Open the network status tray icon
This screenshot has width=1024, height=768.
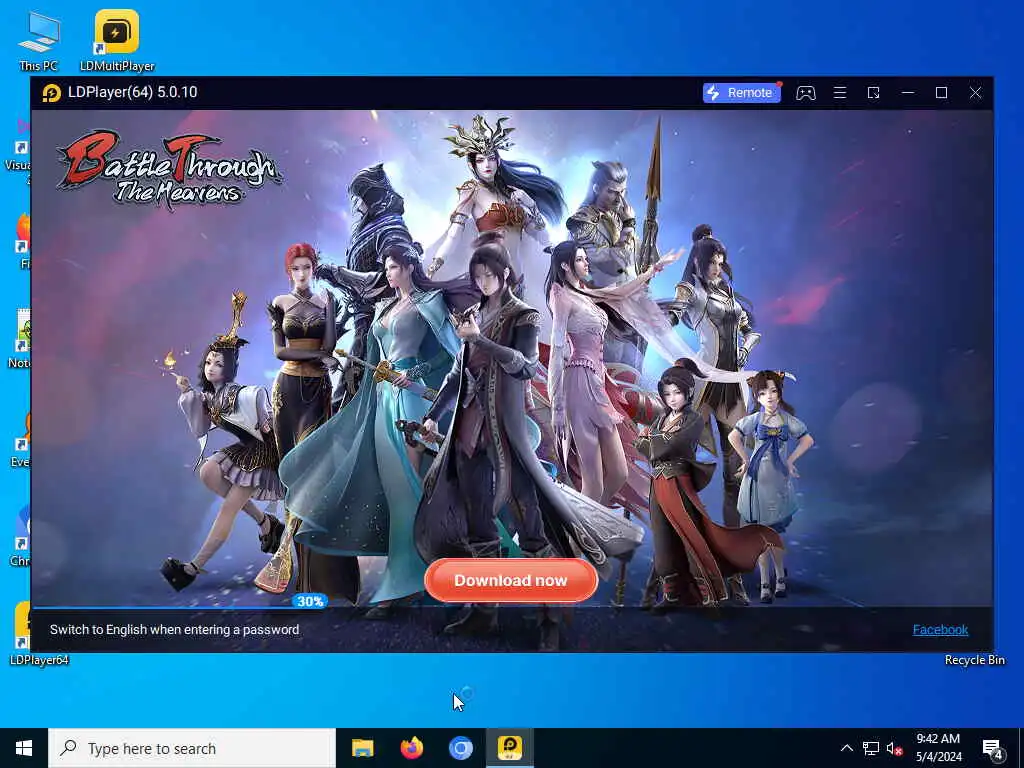pos(871,748)
